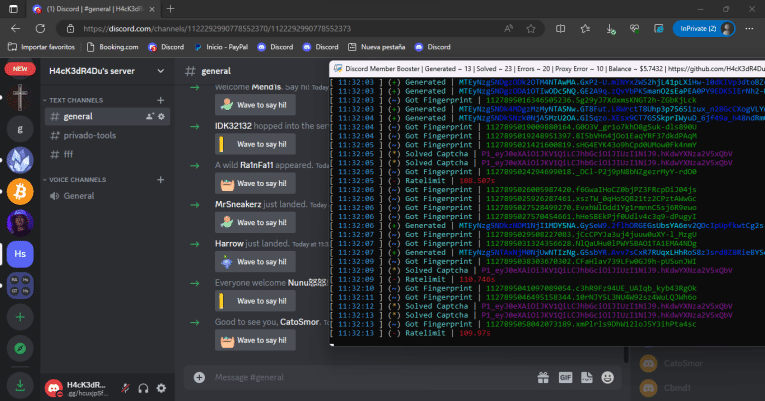Open Explore Discoverable Servers compass icon
The width and height of the screenshot is (765, 401).
(x=20, y=349)
